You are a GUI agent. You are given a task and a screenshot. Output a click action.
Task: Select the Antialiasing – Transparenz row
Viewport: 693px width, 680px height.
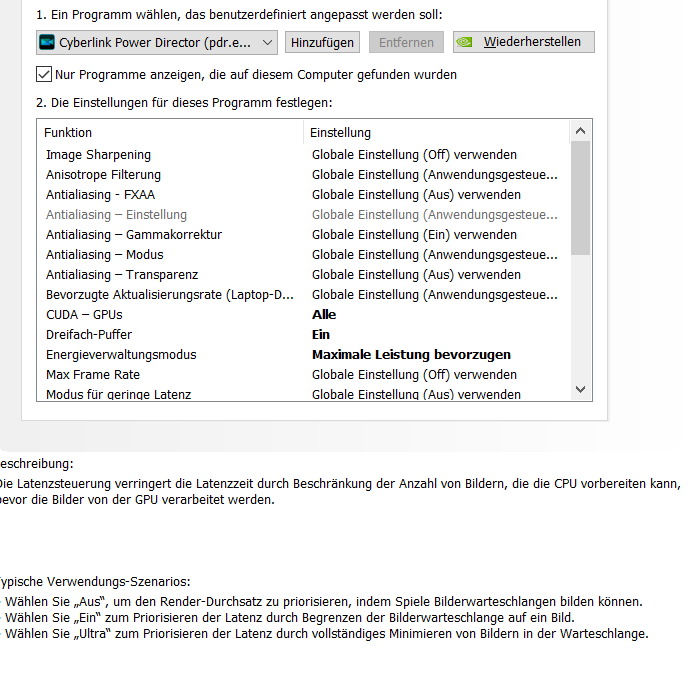(x=304, y=274)
